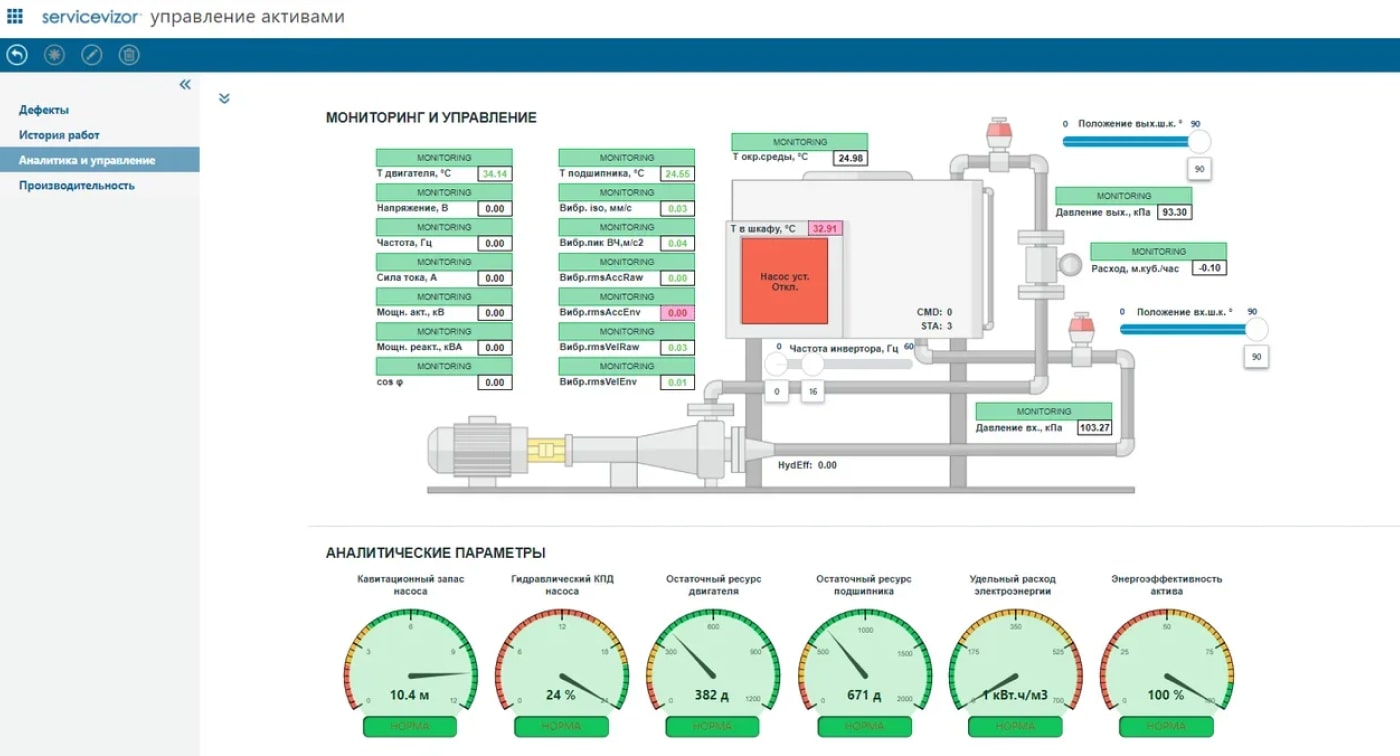The image size is (1400, 756).
Task: Click the MONITORING button above Вибр.rmsVelEnv
Action: [x=627, y=366]
